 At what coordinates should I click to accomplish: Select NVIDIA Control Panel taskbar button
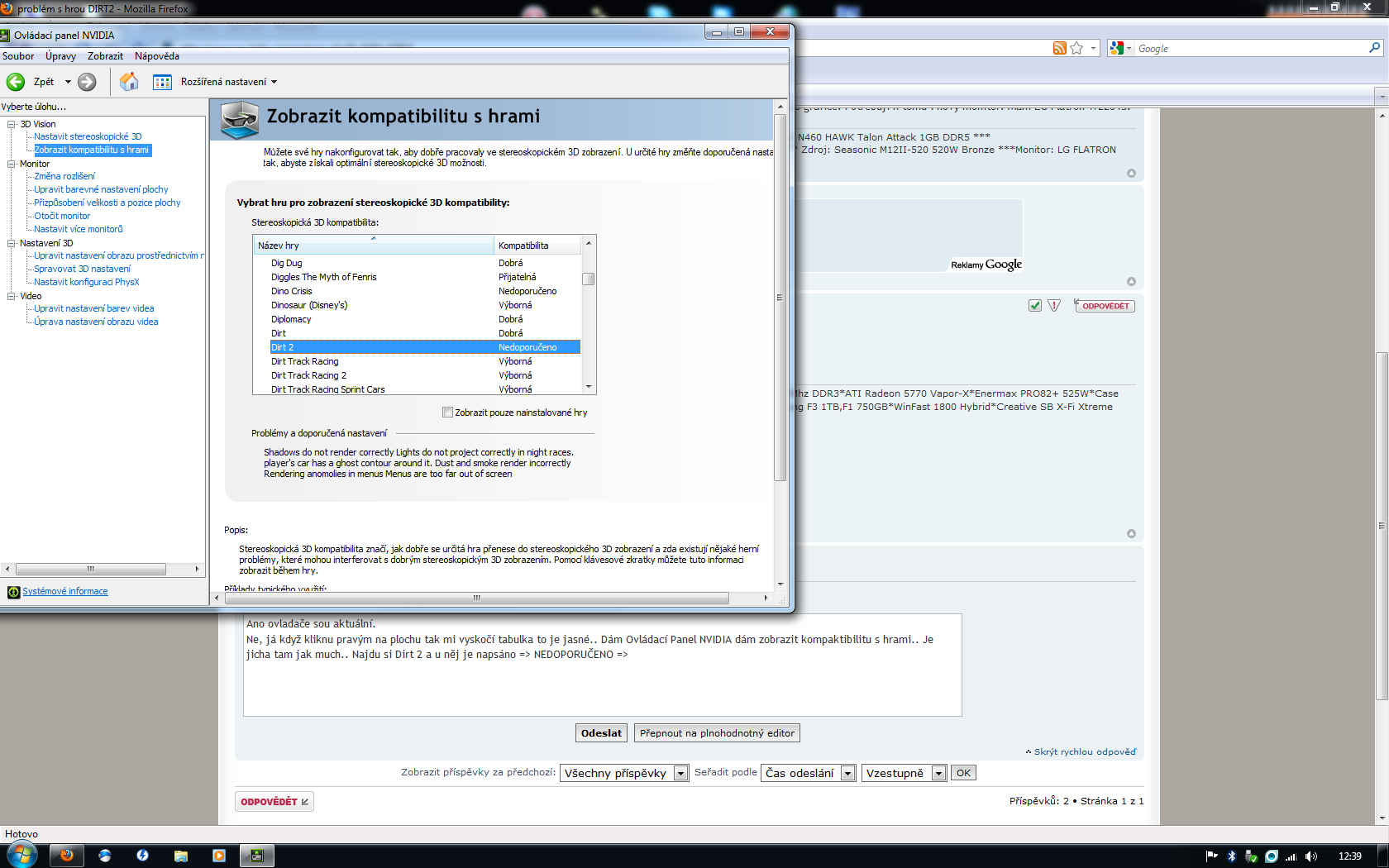coord(257,856)
